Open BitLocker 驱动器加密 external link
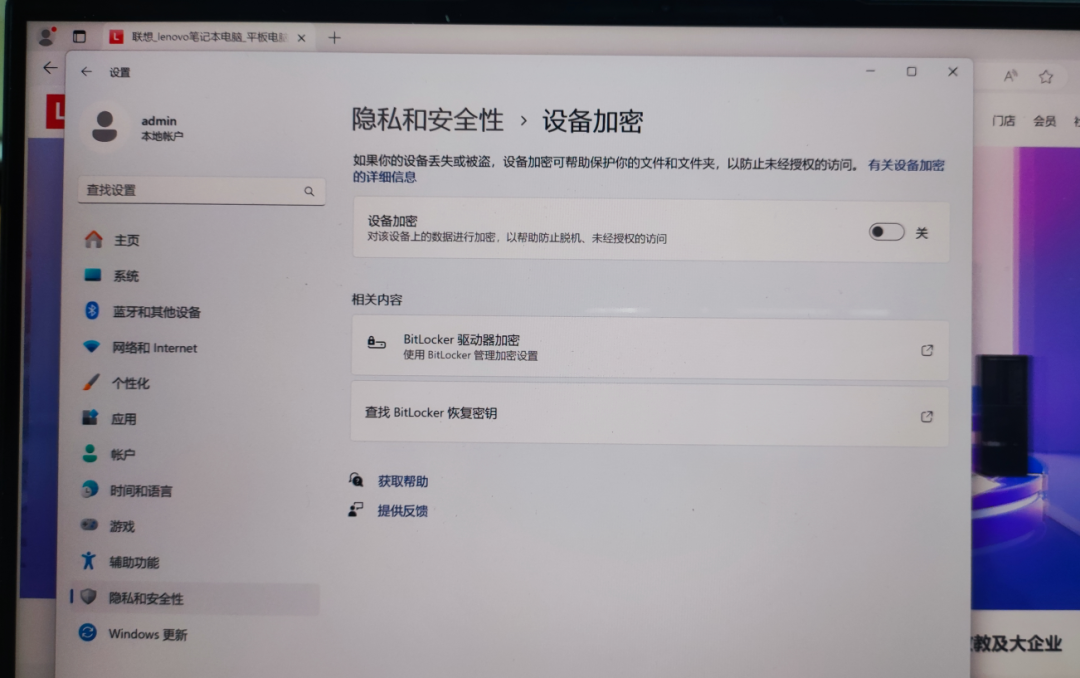Screen dimensions: 1080x678 (926, 350)
